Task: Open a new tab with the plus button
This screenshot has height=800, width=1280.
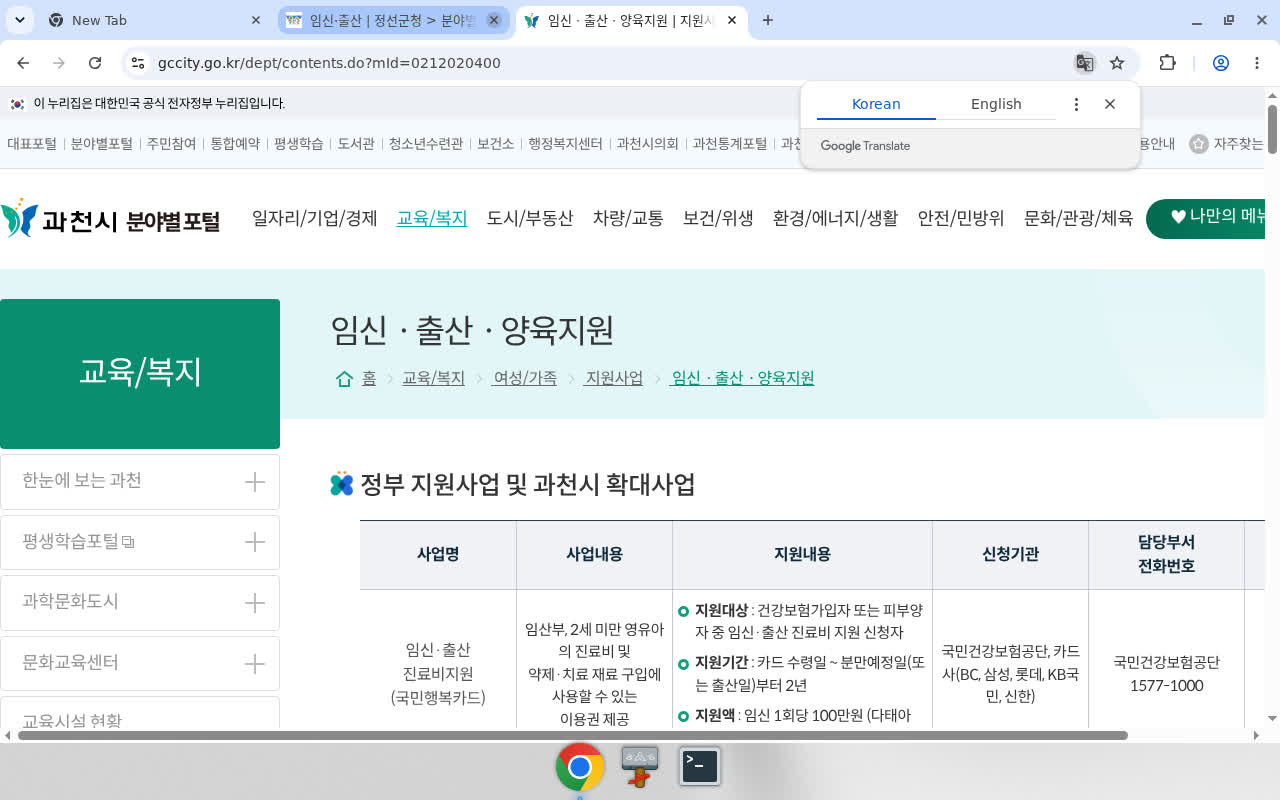Action: coord(768,20)
